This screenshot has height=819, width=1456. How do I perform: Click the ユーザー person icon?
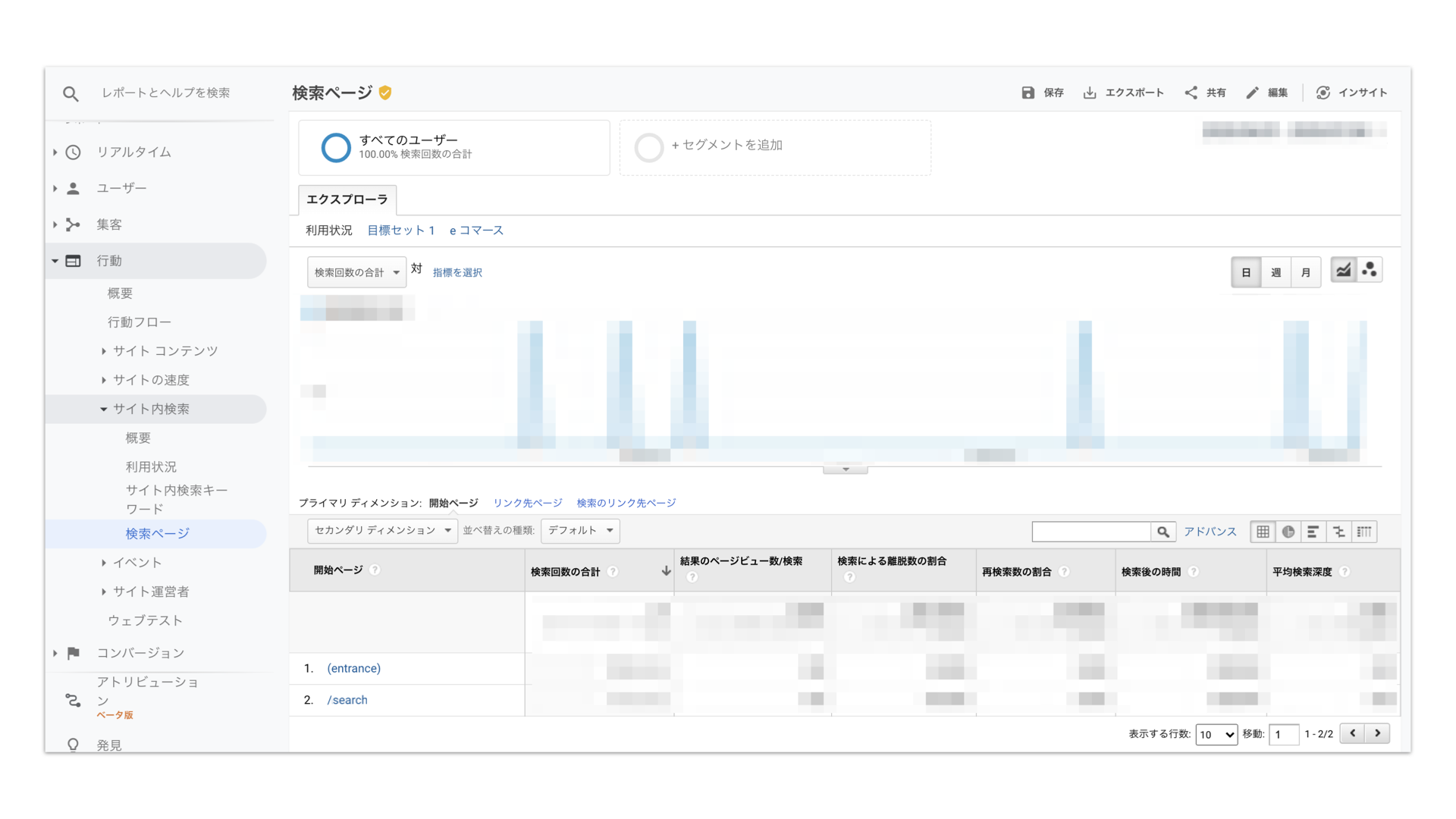pos(74,188)
